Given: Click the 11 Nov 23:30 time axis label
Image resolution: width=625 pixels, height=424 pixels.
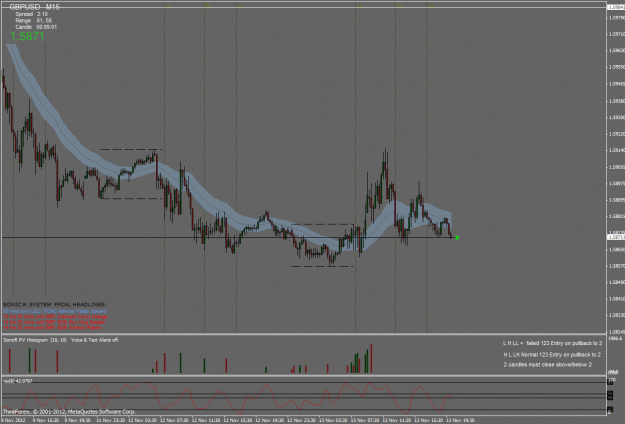Looking at the screenshot, I should (110, 420).
